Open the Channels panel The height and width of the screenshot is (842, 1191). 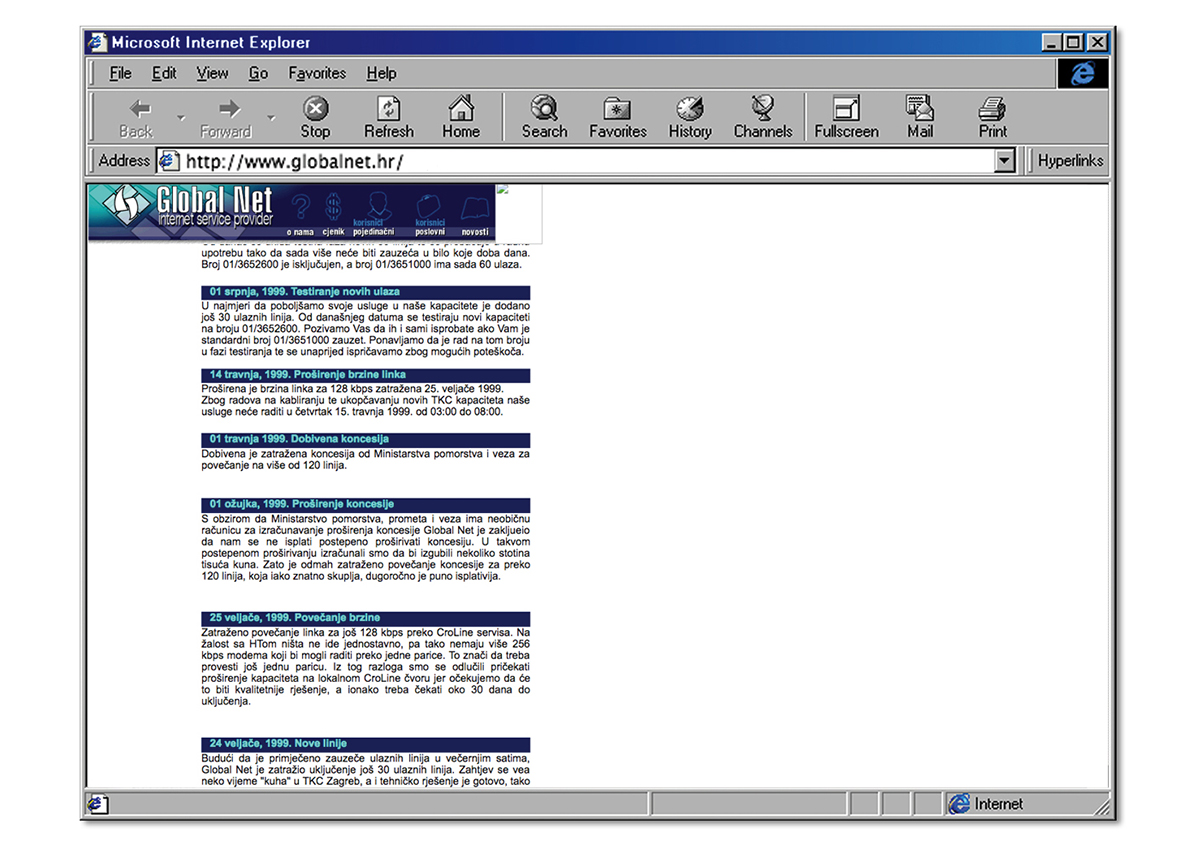point(763,115)
